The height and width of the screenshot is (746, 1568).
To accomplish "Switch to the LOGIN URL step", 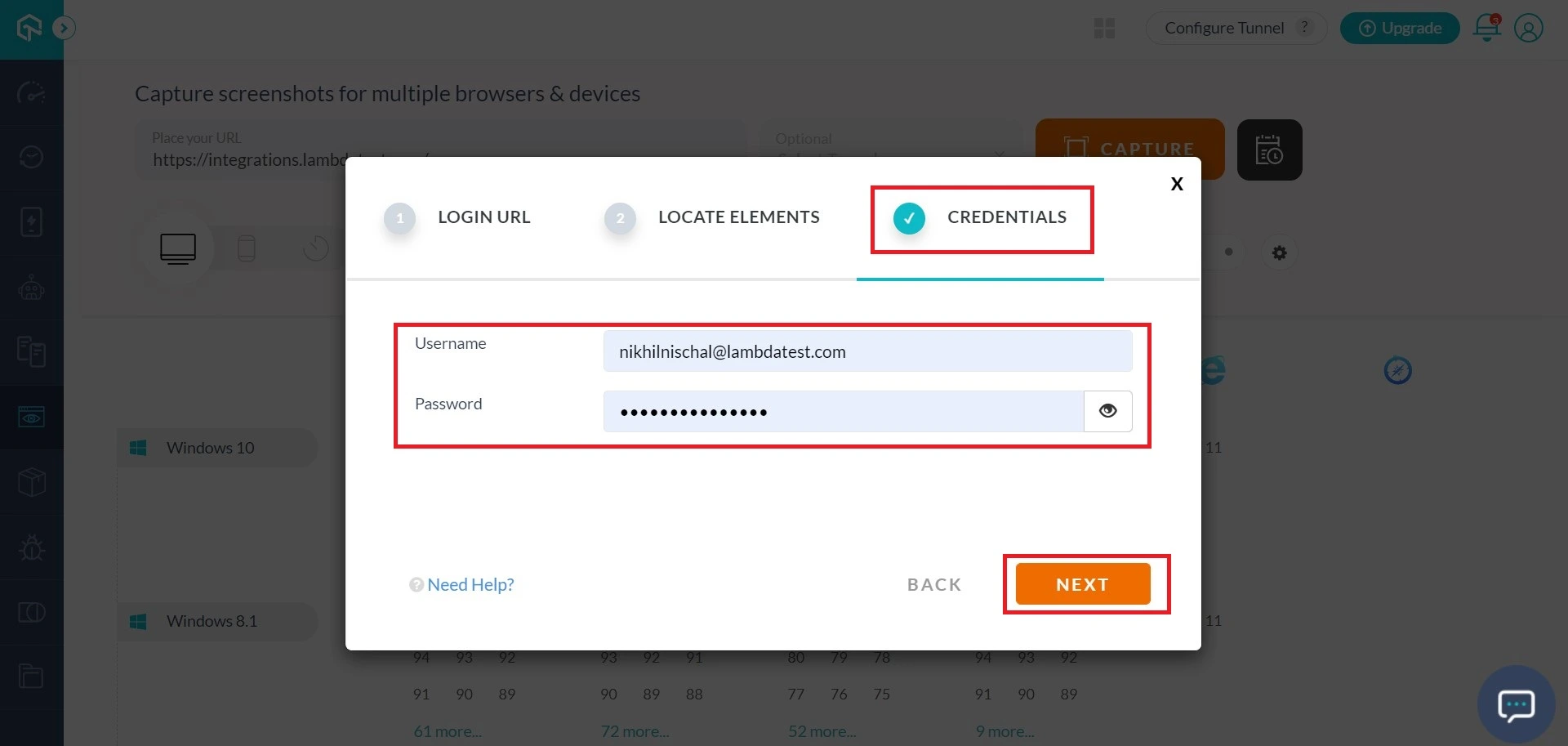I will click(483, 217).
